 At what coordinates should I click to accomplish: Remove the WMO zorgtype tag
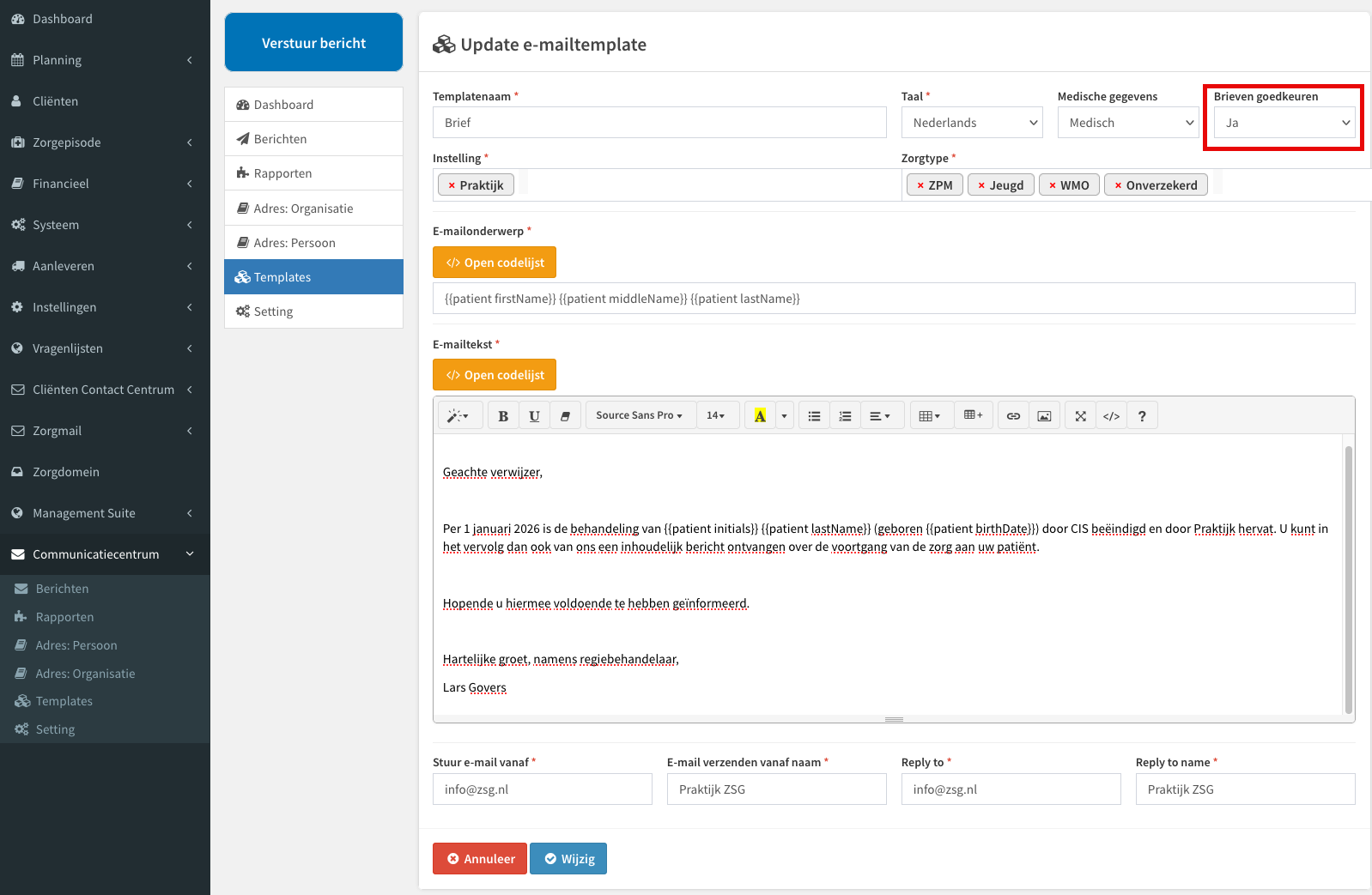(1053, 185)
